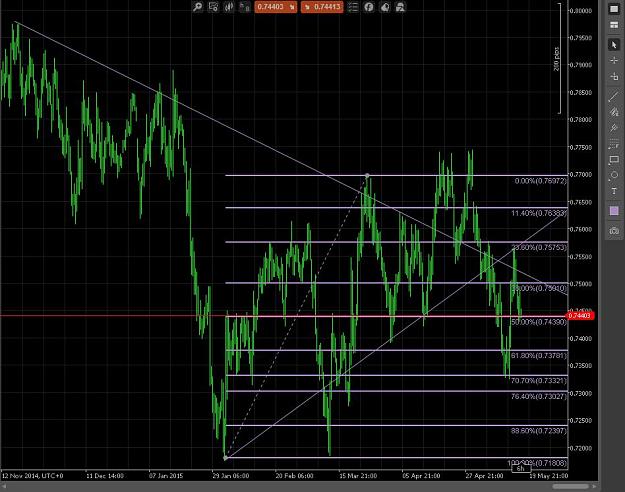This screenshot has width=625, height=492.
Task: Click the 76.40%(0.73027) Fibonacci label
Action: tap(539, 397)
